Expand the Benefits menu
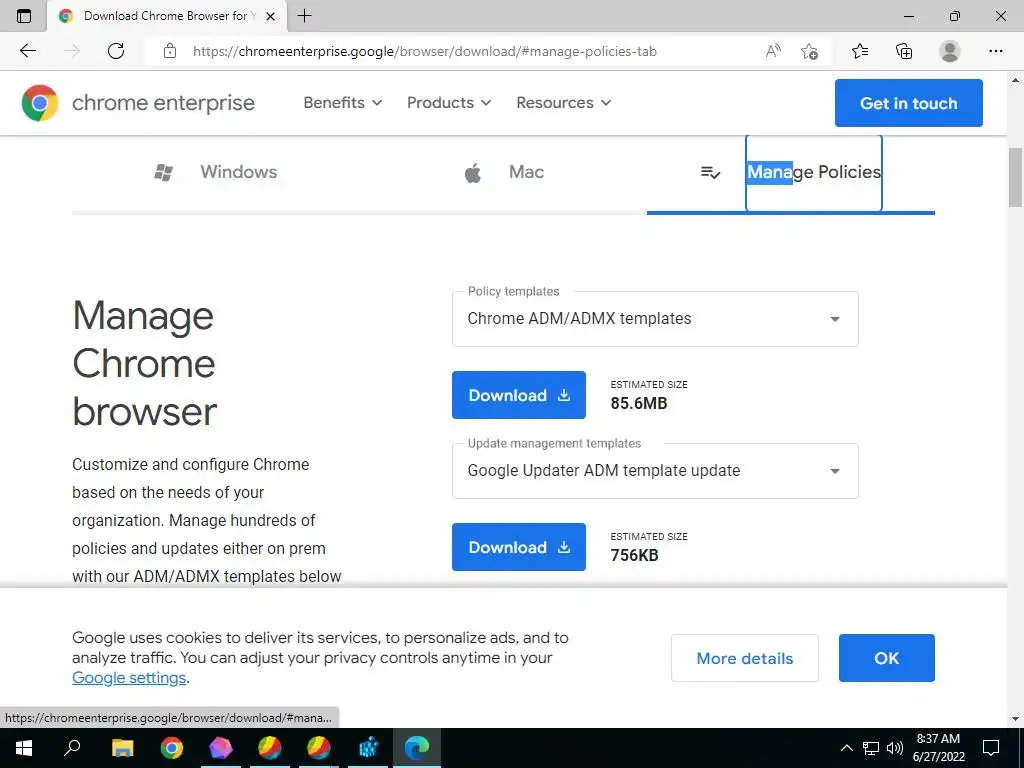 [x=342, y=103]
